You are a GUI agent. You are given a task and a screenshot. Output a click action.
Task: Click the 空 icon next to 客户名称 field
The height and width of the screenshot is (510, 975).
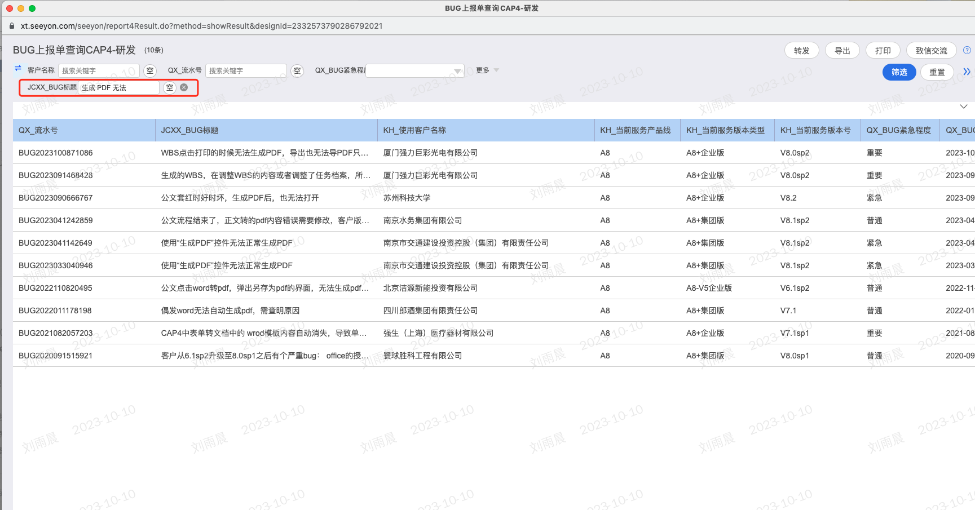tap(150, 70)
